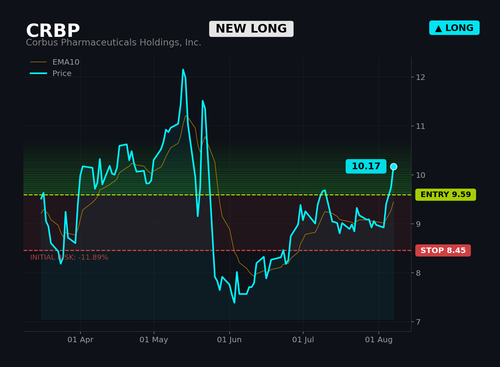This screenshot has height=367, width=500.
Task: Click the STOP 8.45 label
Action: tap(443, 250)
